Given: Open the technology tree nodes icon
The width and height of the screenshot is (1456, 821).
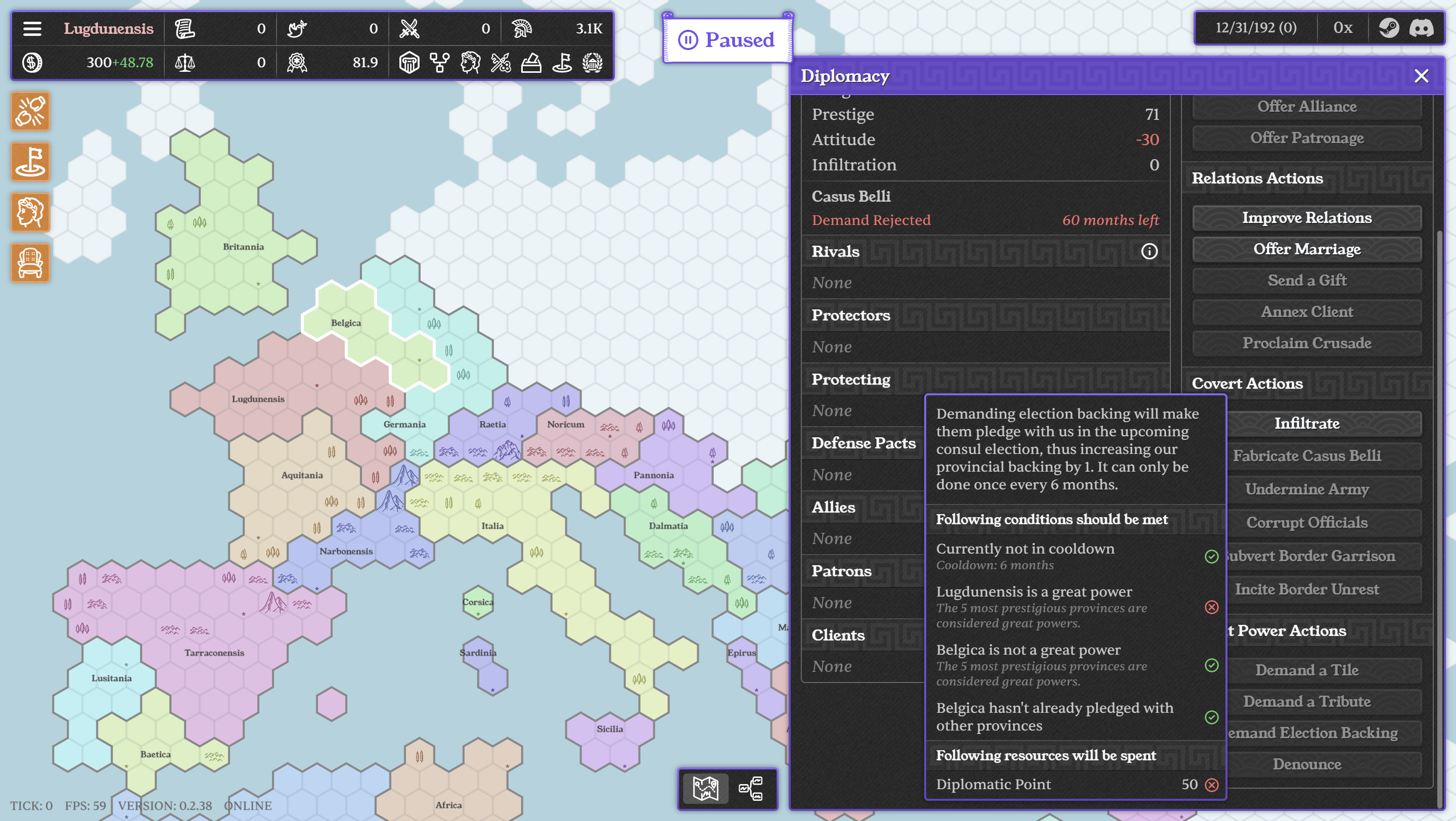Looking at the screenshot, I should coord(440,63).
